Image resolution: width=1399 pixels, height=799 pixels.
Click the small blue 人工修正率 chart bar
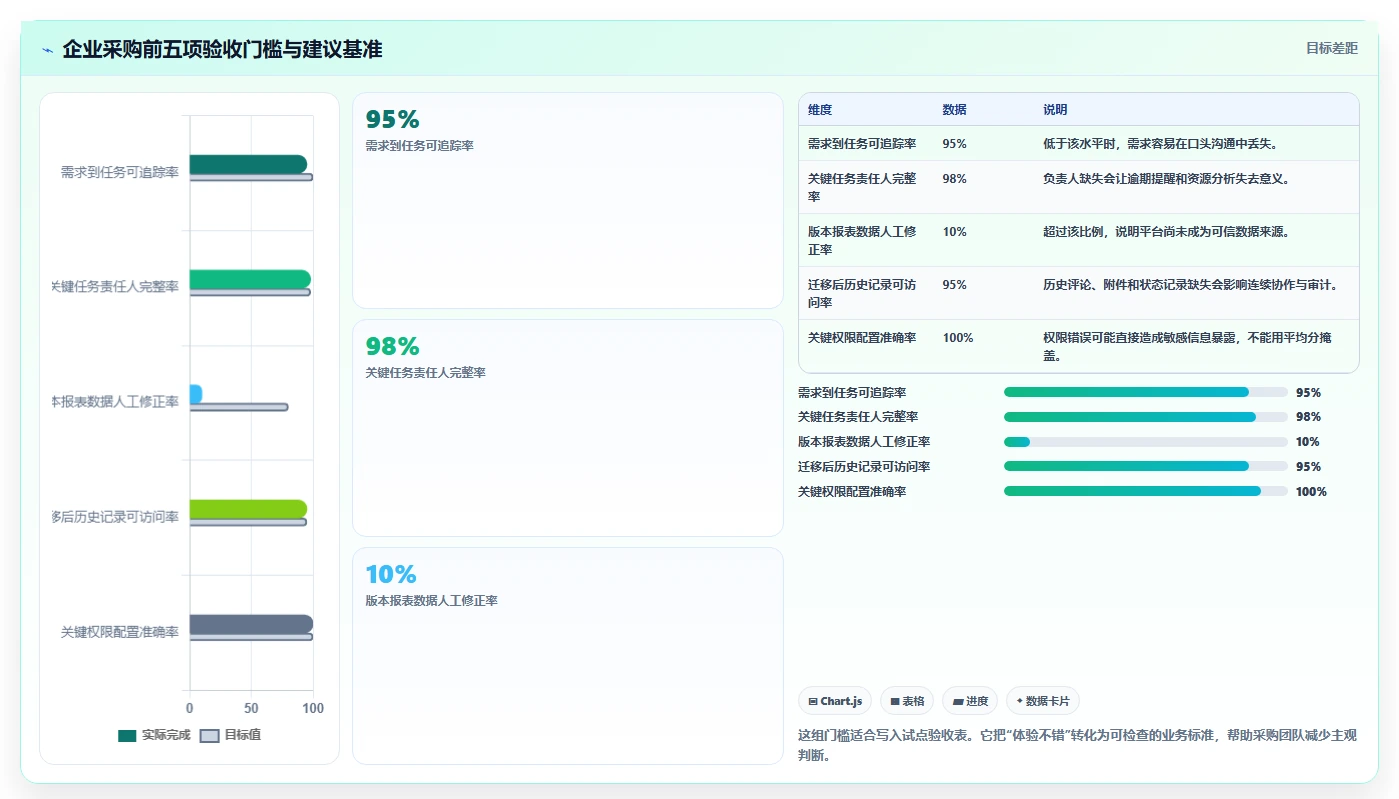196,394
